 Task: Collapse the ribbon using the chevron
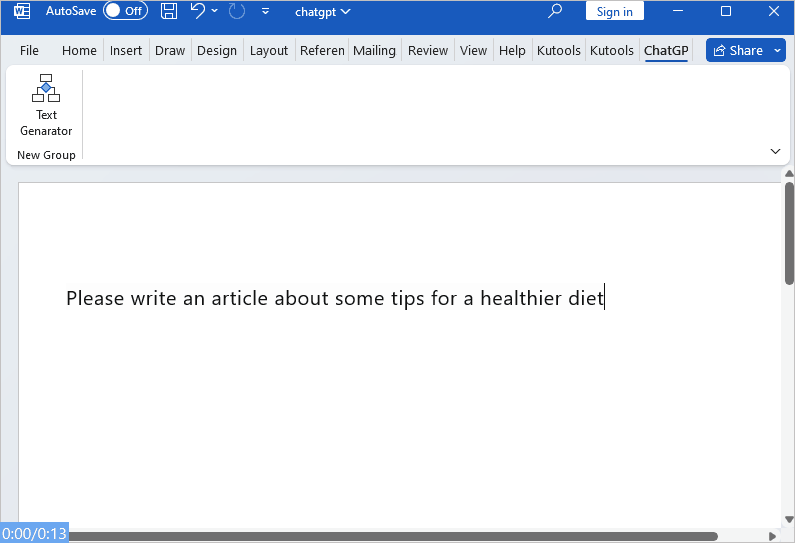(775, 151)
